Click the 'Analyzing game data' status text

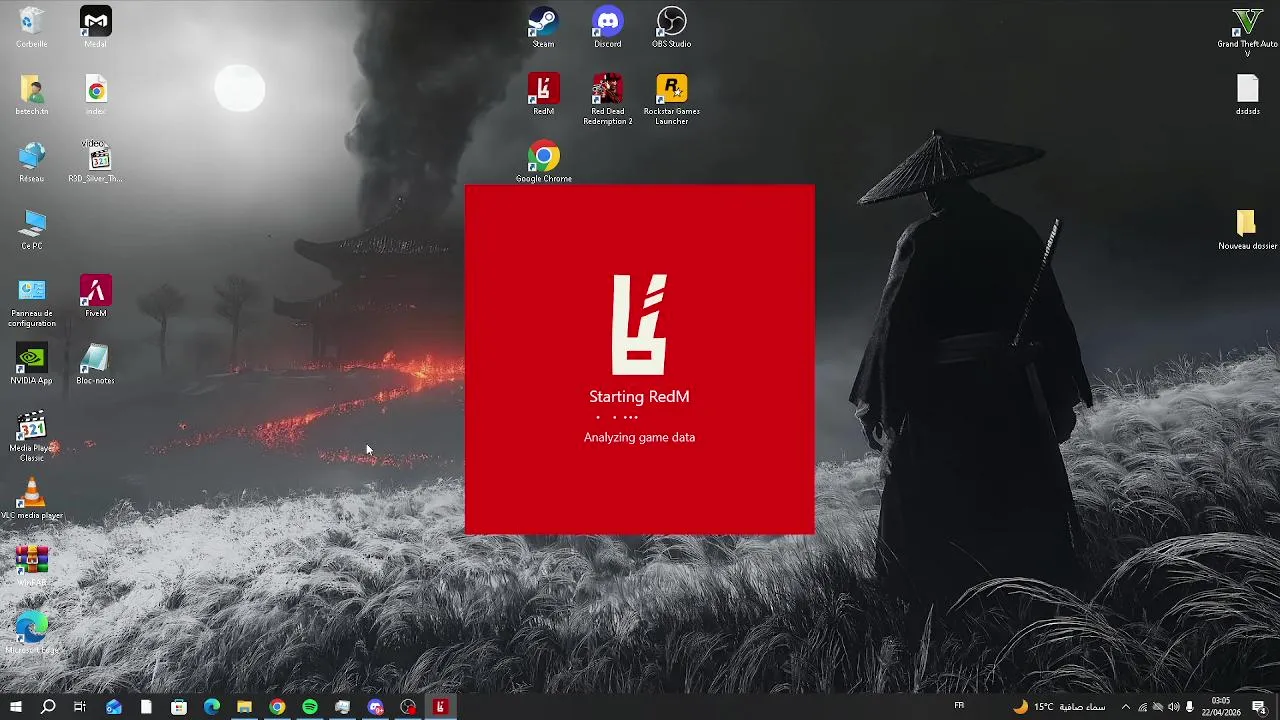coord(639,437)
